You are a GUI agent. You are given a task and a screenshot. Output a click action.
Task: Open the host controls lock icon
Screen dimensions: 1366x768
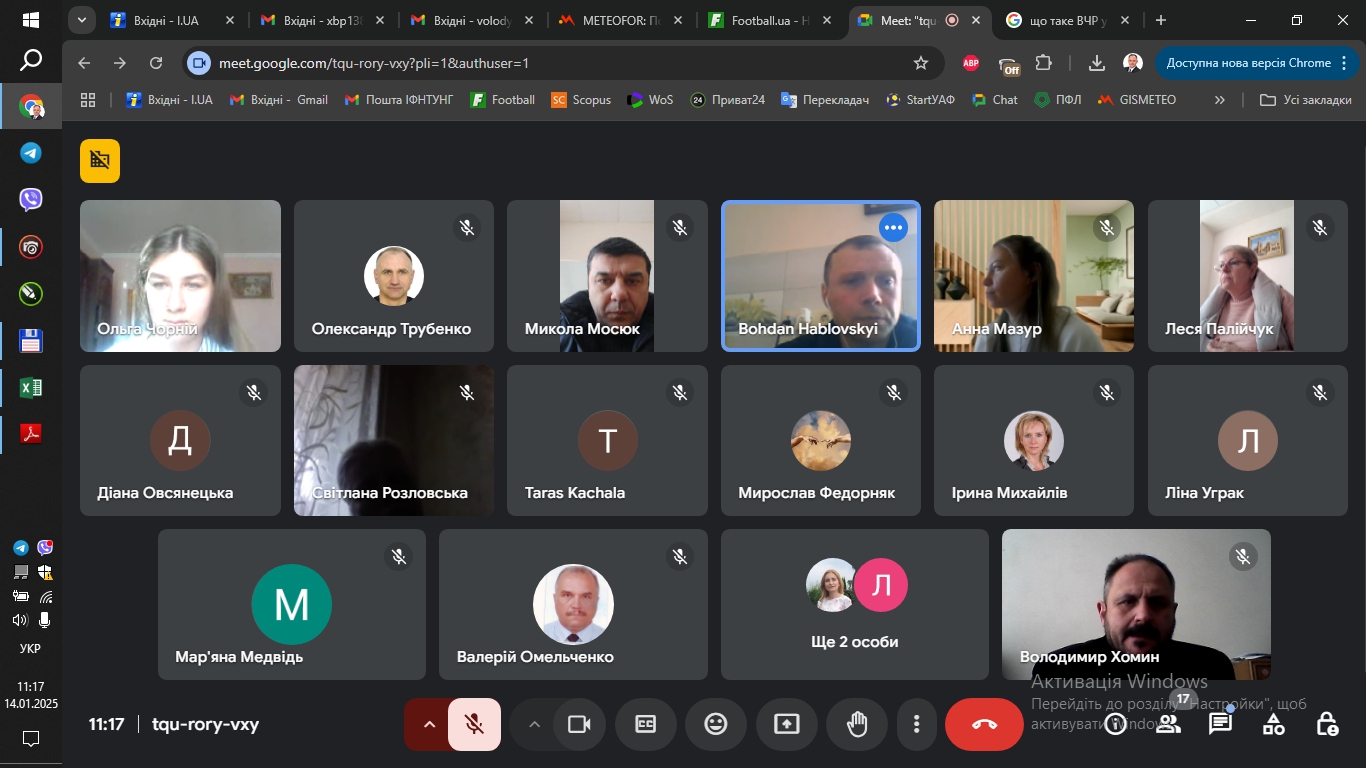tap(1326, 724)
